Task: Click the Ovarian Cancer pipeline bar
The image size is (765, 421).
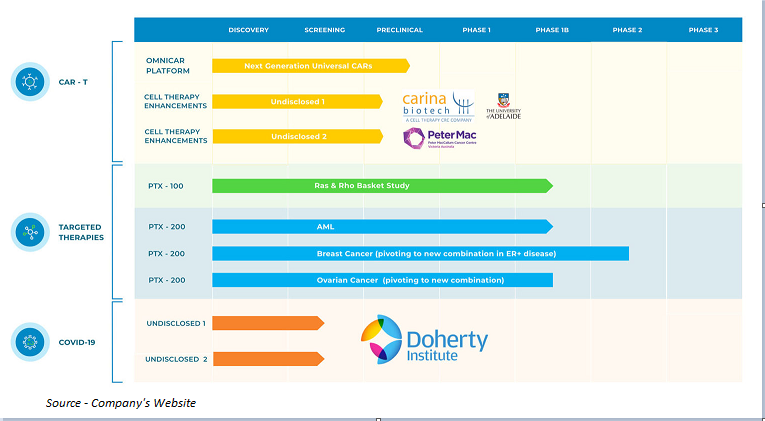Action: click(x=380, y=280)
